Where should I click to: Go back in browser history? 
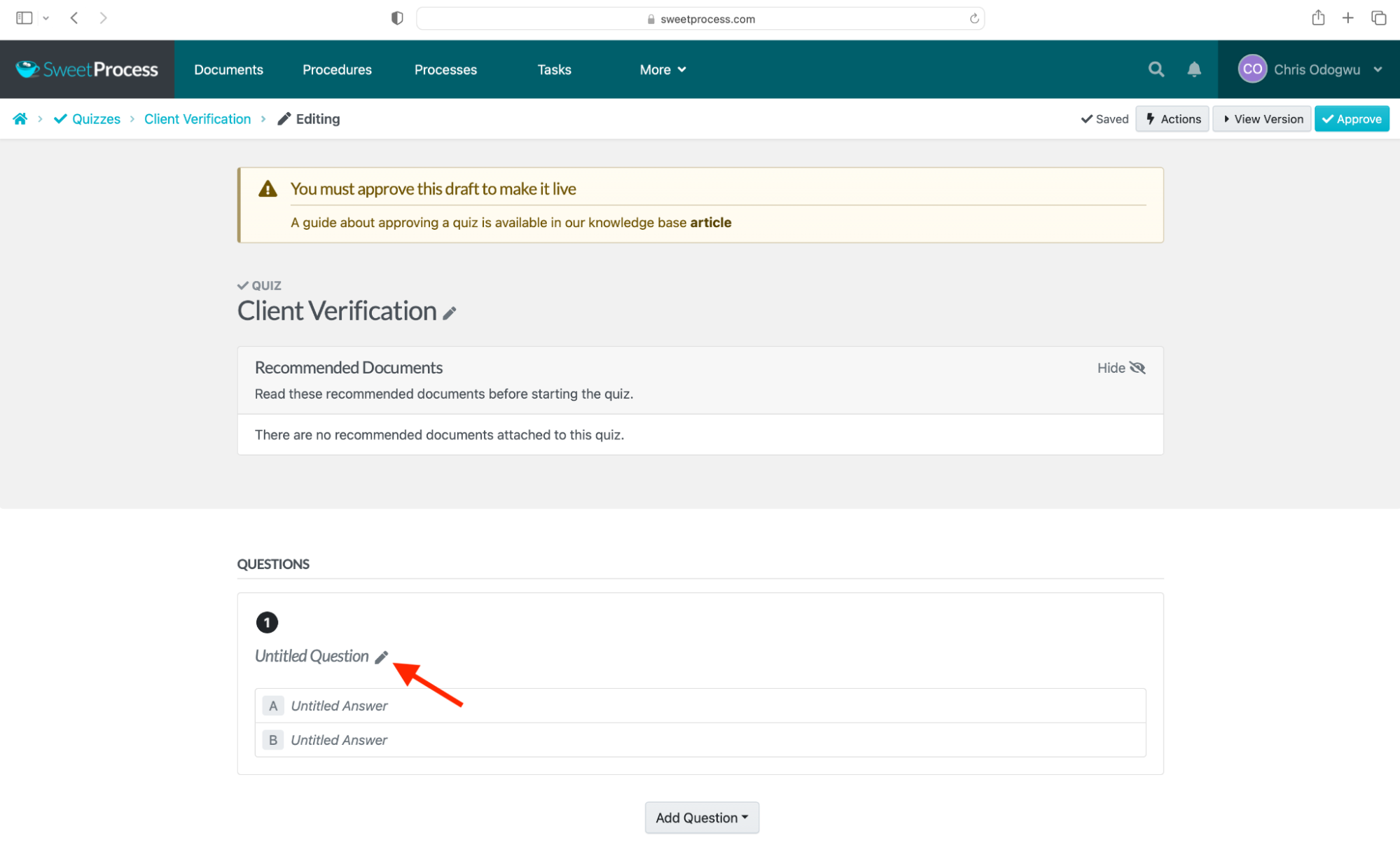[x=74, y=18]
